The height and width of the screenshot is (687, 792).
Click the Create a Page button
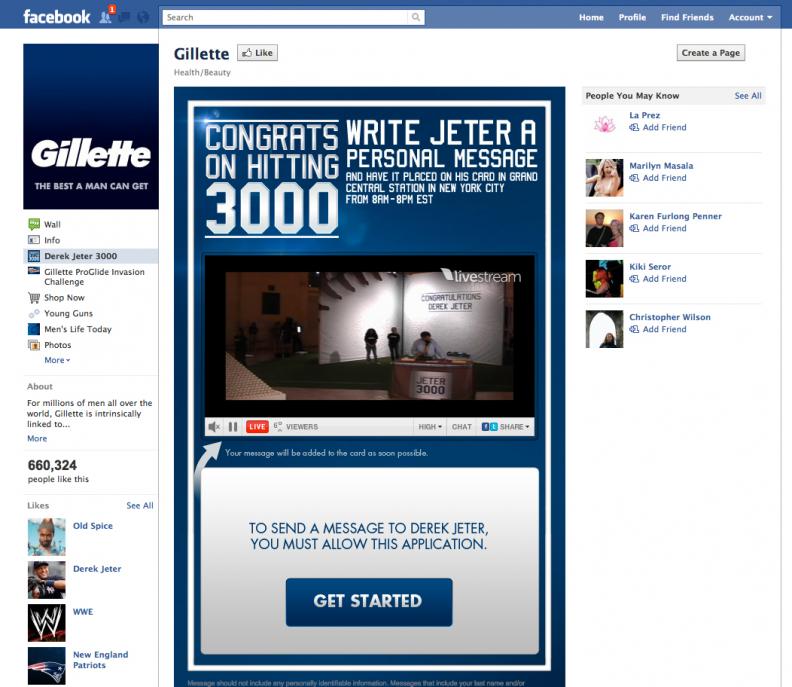[711, 53]
